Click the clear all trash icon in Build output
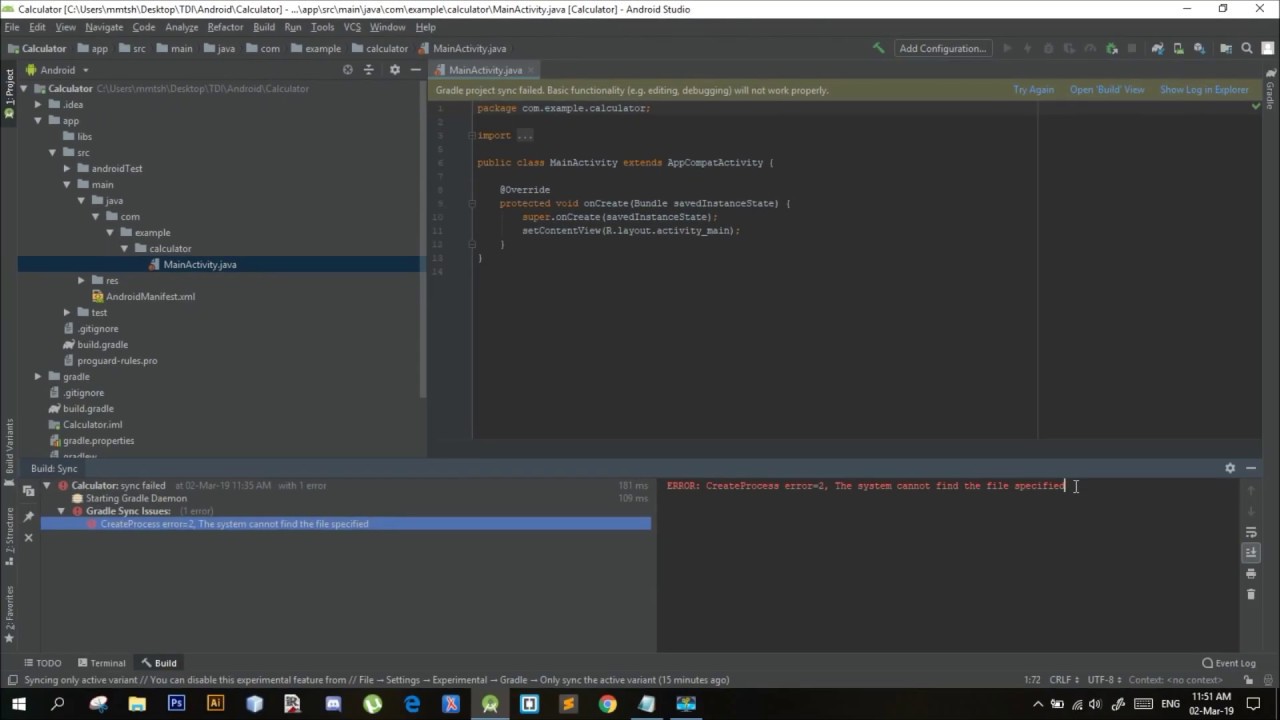 pyautogui.click(x=1251, y=594)
